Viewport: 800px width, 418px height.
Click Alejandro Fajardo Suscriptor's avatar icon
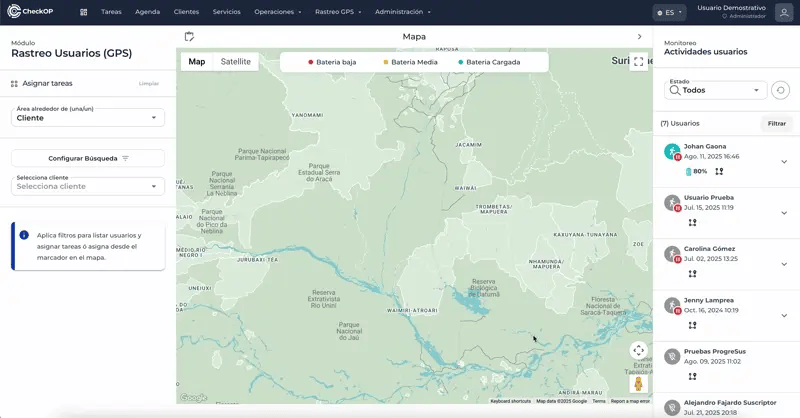point(672,407)
